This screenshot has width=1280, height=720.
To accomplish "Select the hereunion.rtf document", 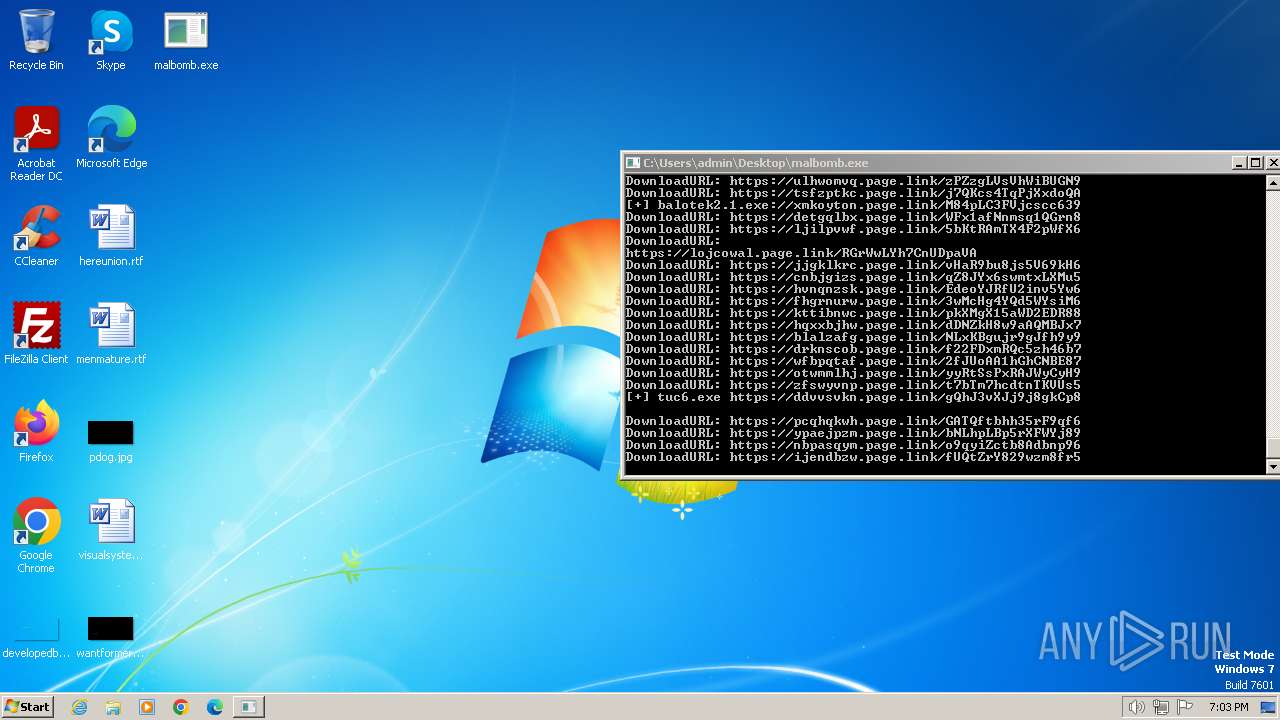I will (111, 236).
